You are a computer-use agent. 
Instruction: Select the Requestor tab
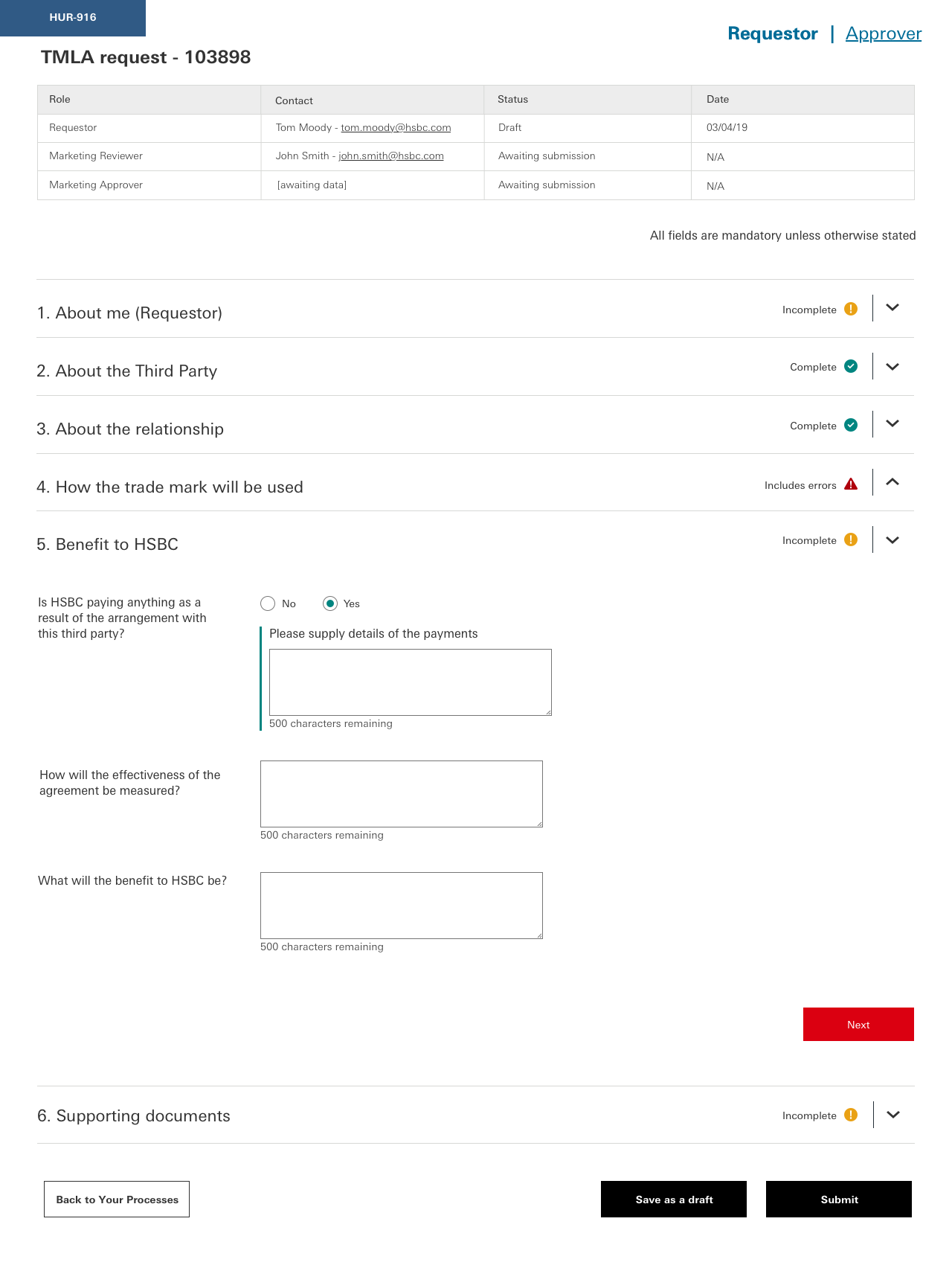click(773, 33)
